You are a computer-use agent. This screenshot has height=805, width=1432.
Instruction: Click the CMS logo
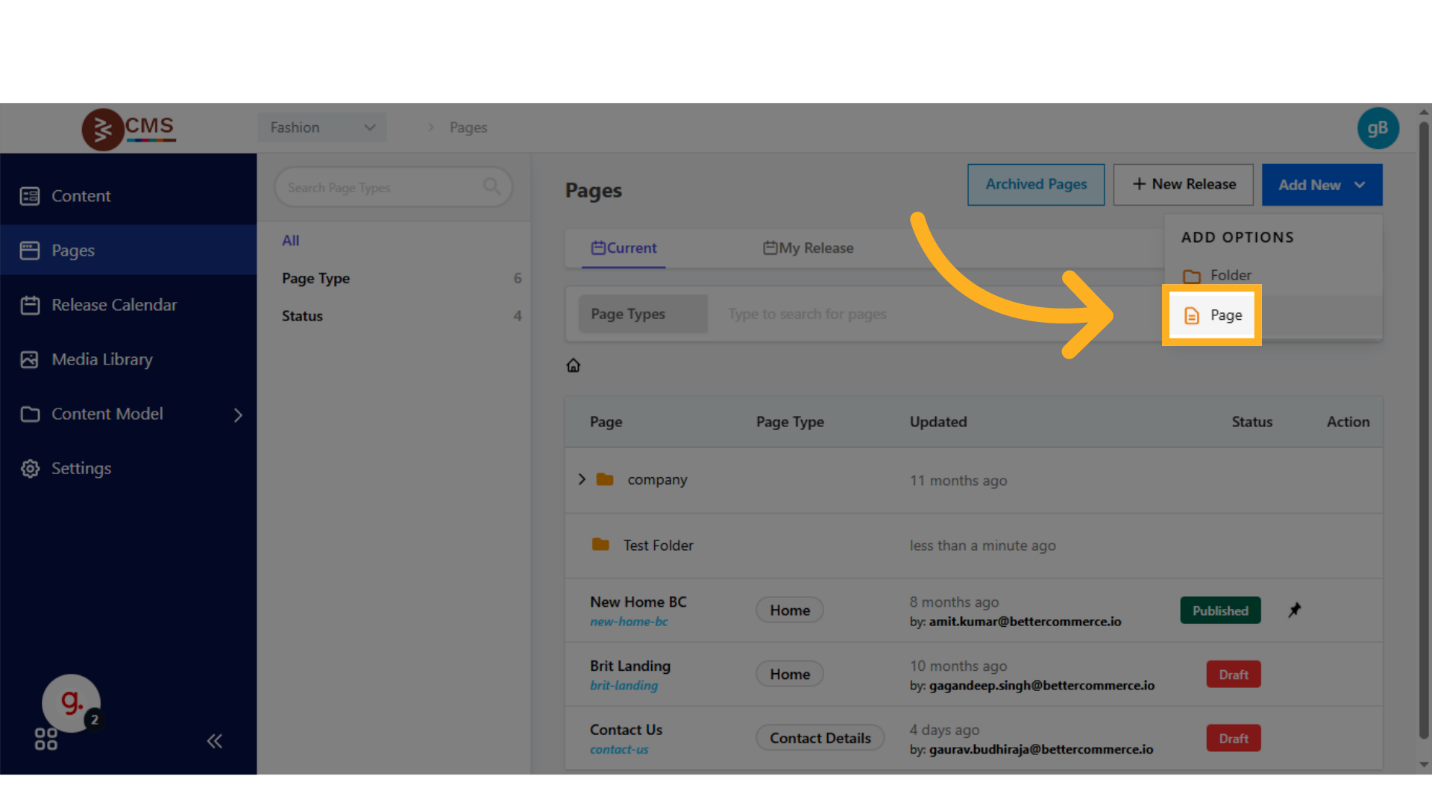[x=129, y=129]
